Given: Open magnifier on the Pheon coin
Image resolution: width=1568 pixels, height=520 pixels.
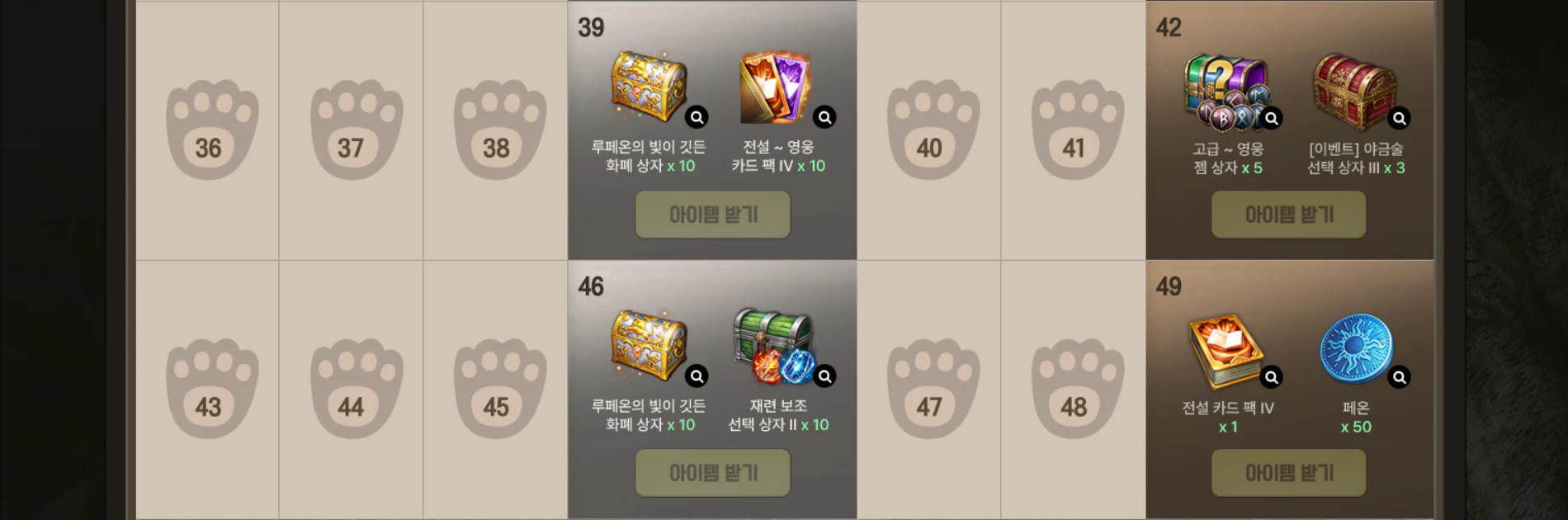Looking at the screenshot, I should click(x=1400, y=377).
